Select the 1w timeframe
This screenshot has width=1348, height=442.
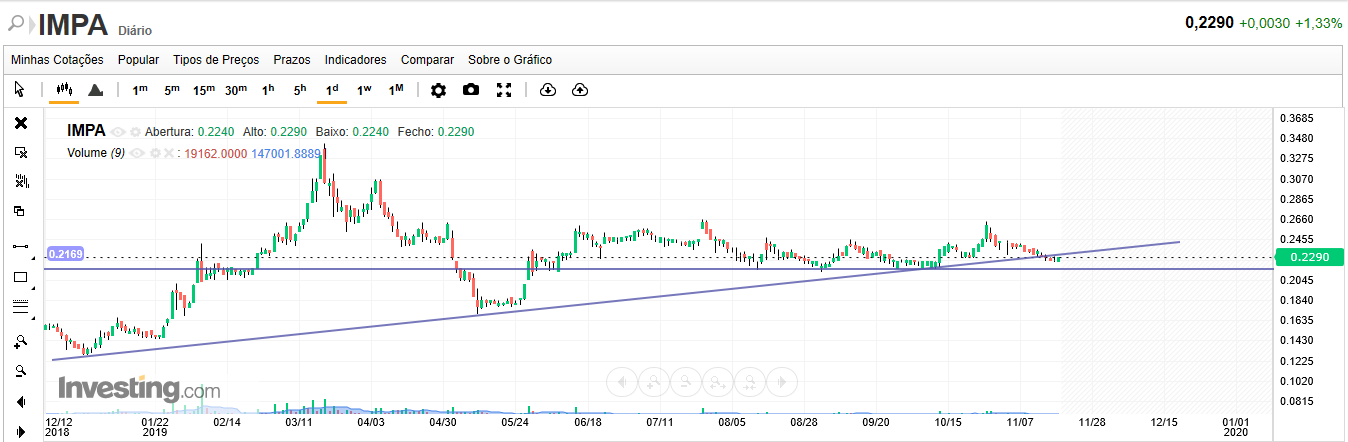(x=364, y=90)
